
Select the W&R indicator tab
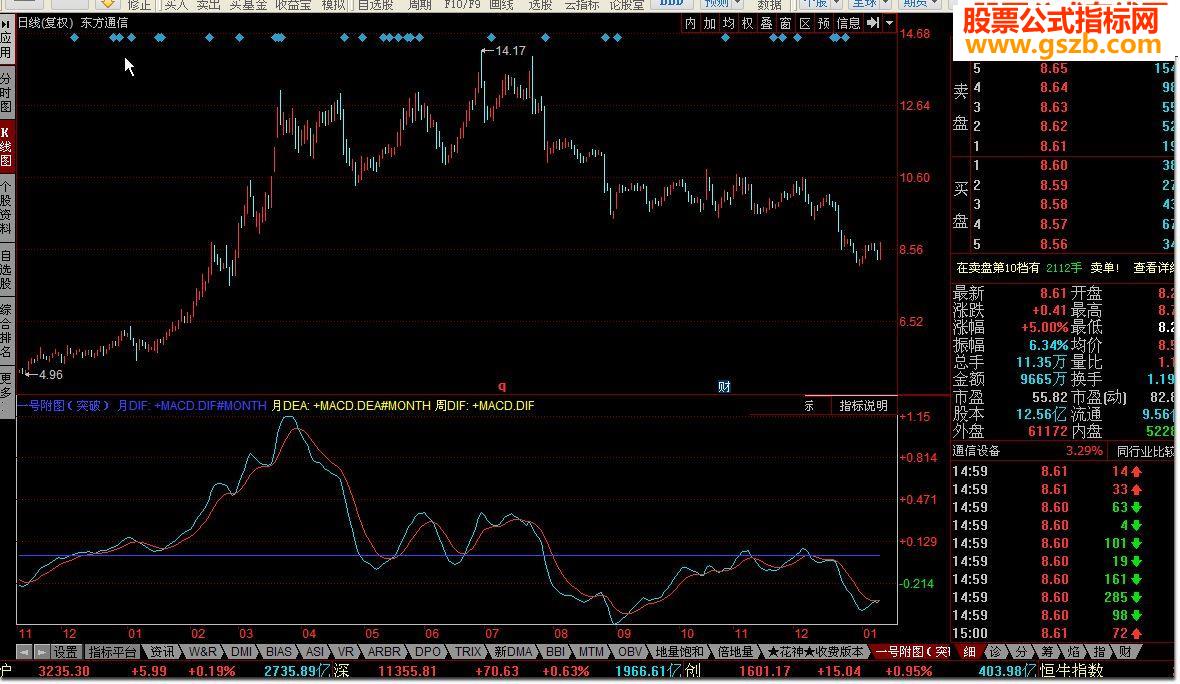[202, 652]
